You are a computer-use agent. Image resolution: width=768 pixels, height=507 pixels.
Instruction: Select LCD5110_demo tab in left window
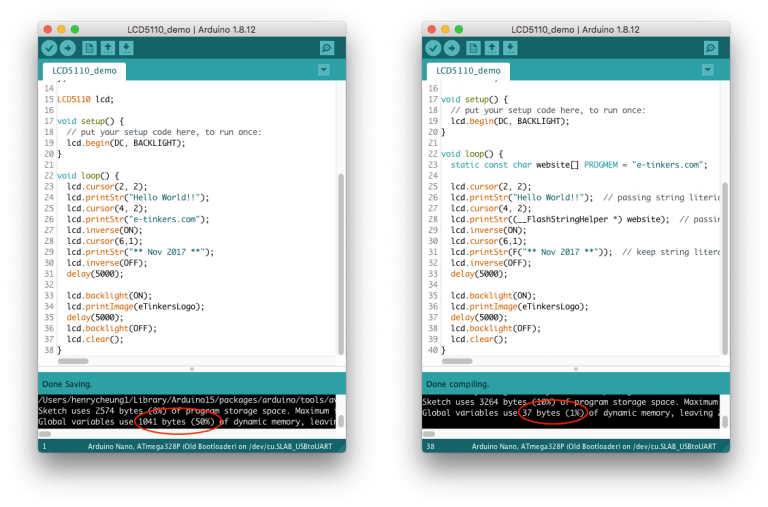84,71
